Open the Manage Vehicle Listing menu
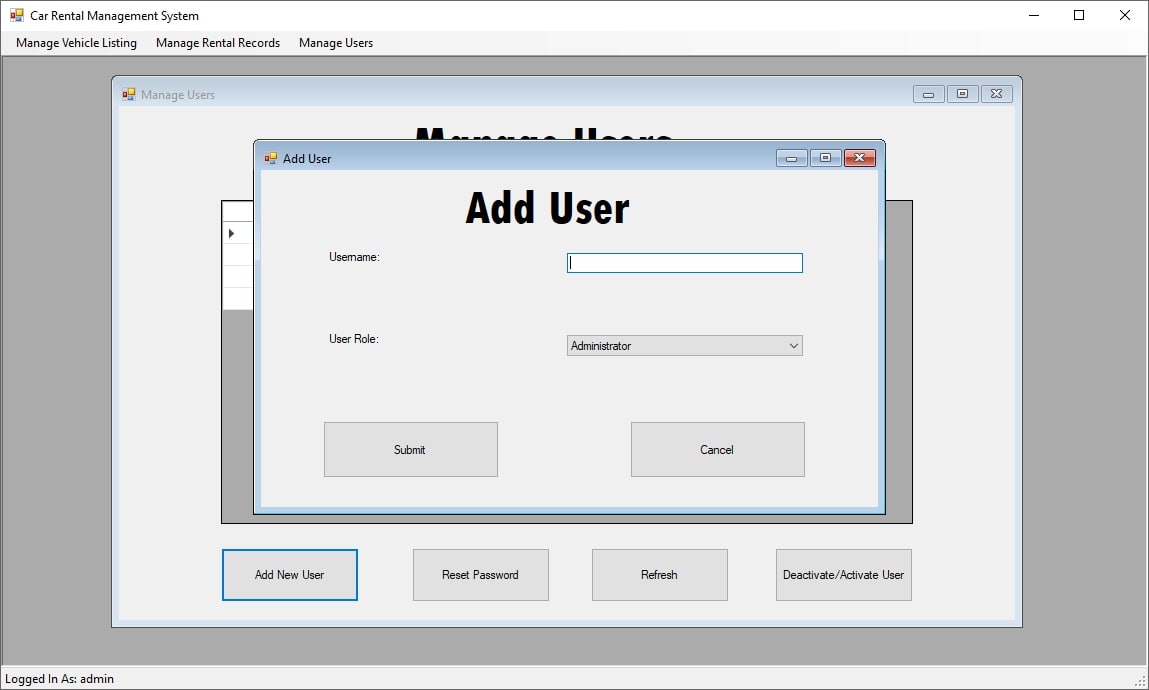This screenshot has width=1149, height=690. [76, 42]
